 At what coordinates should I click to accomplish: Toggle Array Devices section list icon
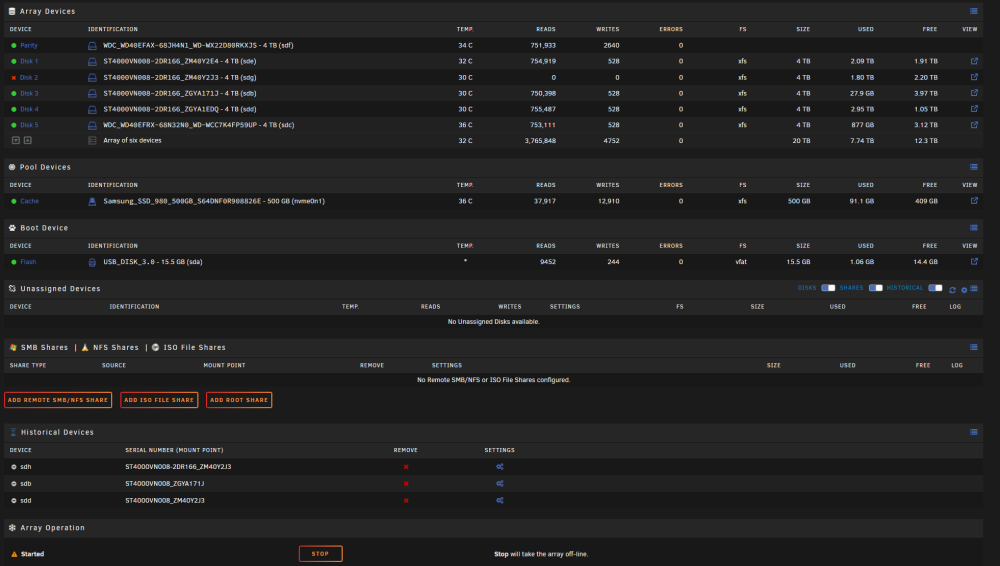[x=973, y=11]
